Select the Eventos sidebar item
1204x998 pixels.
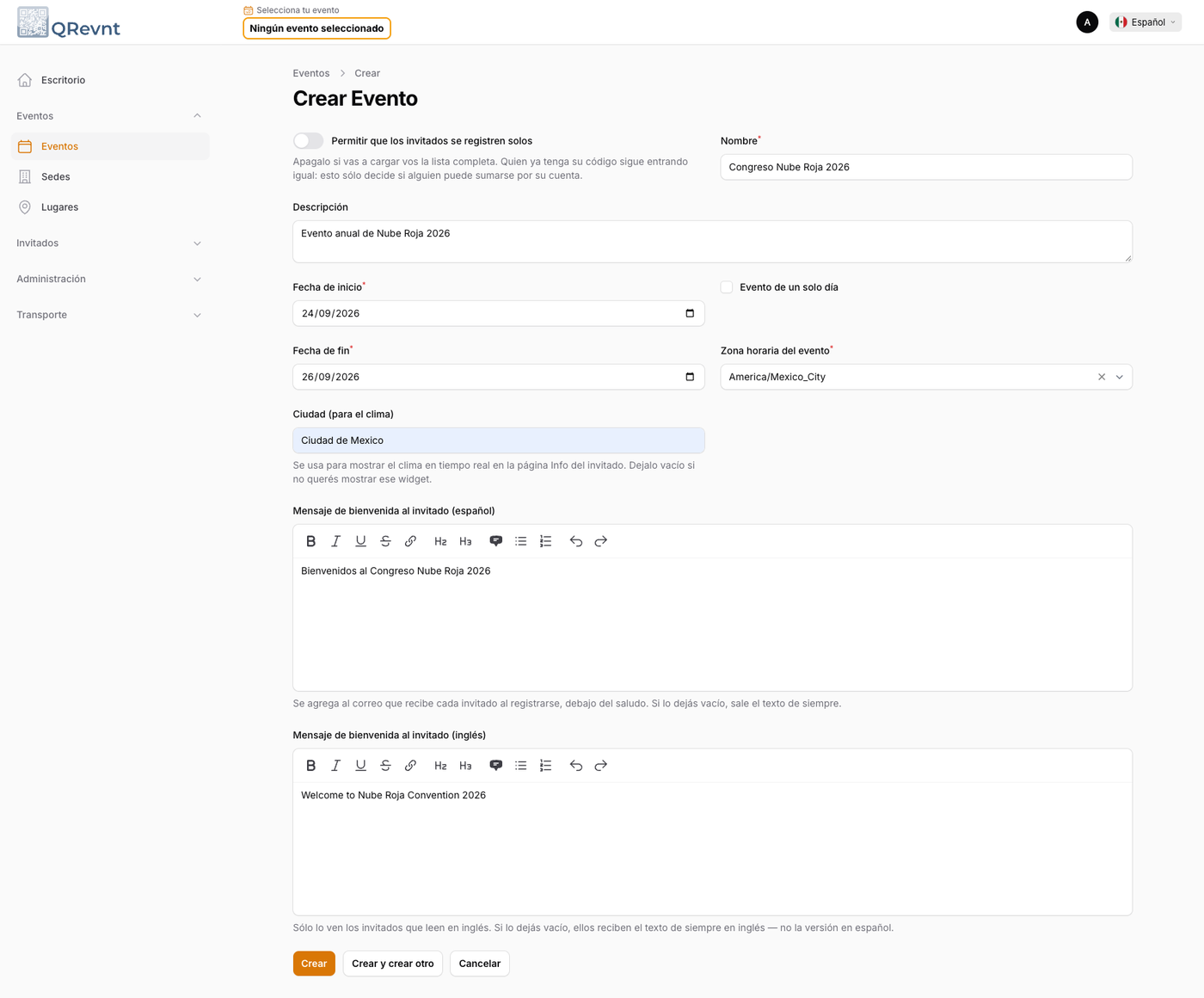110,146
